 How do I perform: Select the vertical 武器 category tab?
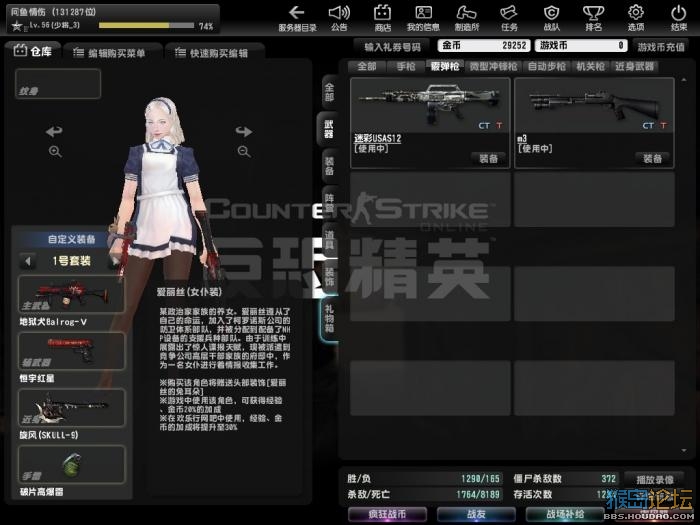[328, 129]
